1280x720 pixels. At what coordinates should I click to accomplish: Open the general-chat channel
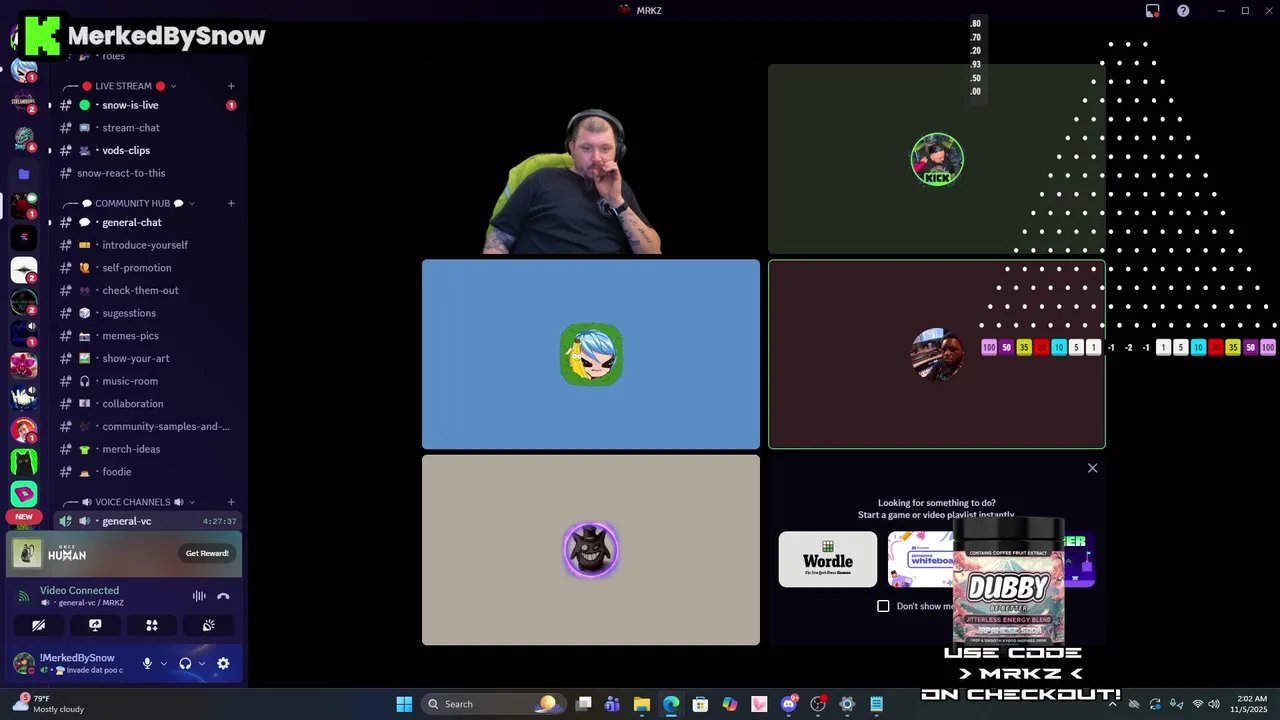tap(148, 222)
